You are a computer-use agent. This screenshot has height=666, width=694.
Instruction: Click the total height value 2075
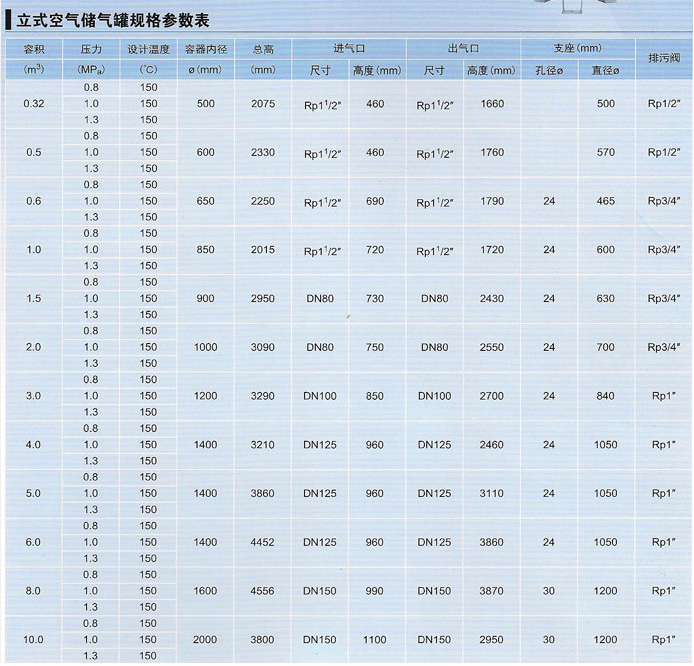click(263, 104)
